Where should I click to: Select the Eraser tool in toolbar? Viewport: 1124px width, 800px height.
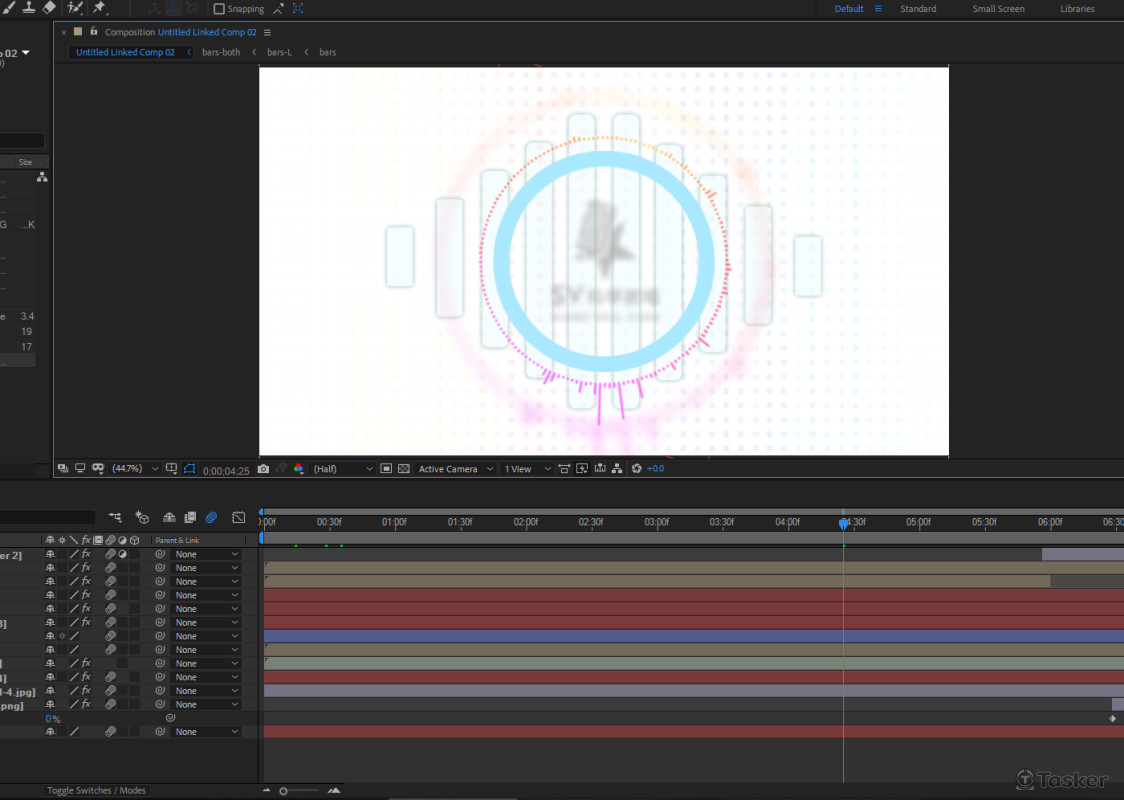49,8
